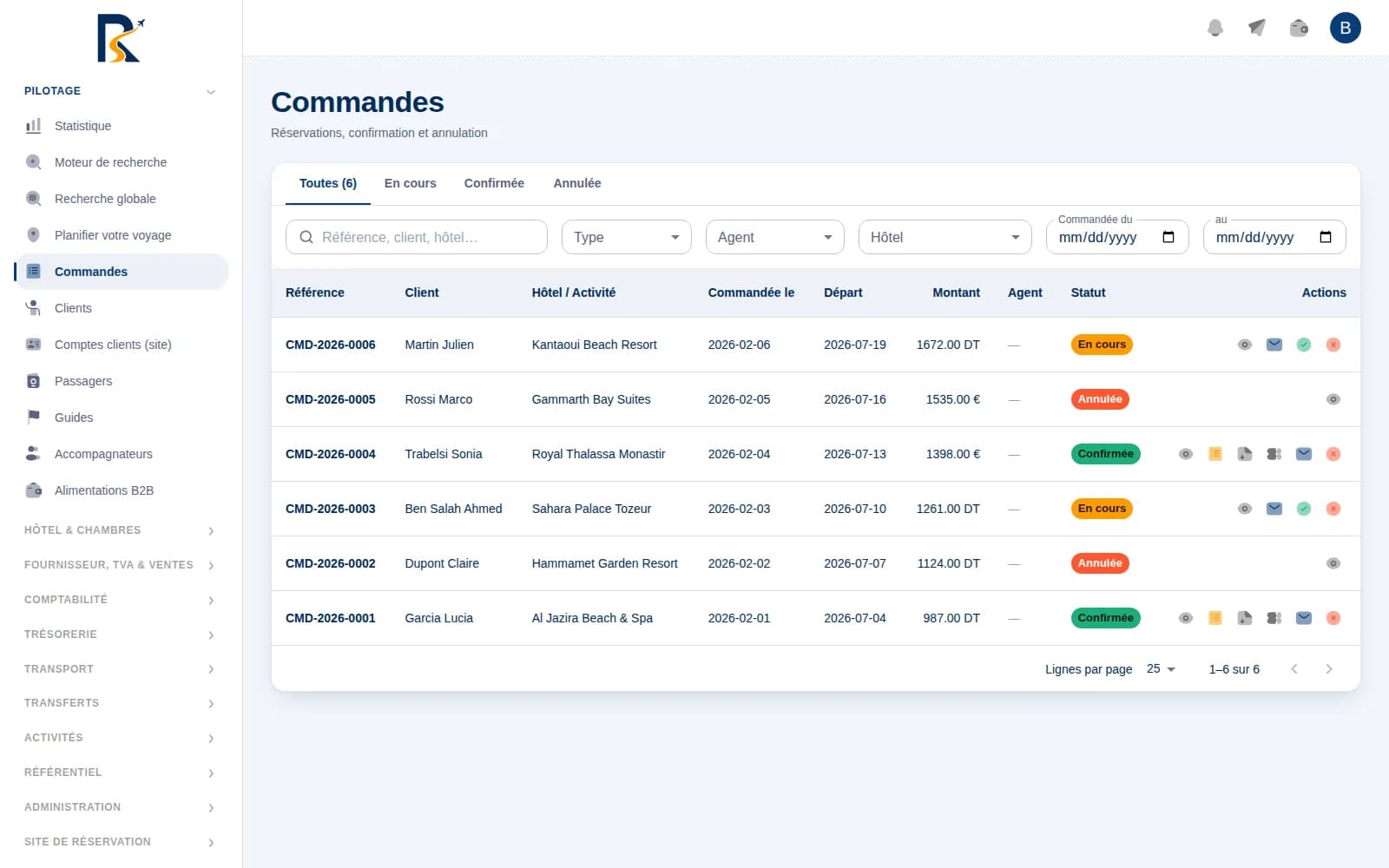This screenshot has height=868, width=1389.
Task: Open the wallet icon in top bar
Action: pos(1299,28)
